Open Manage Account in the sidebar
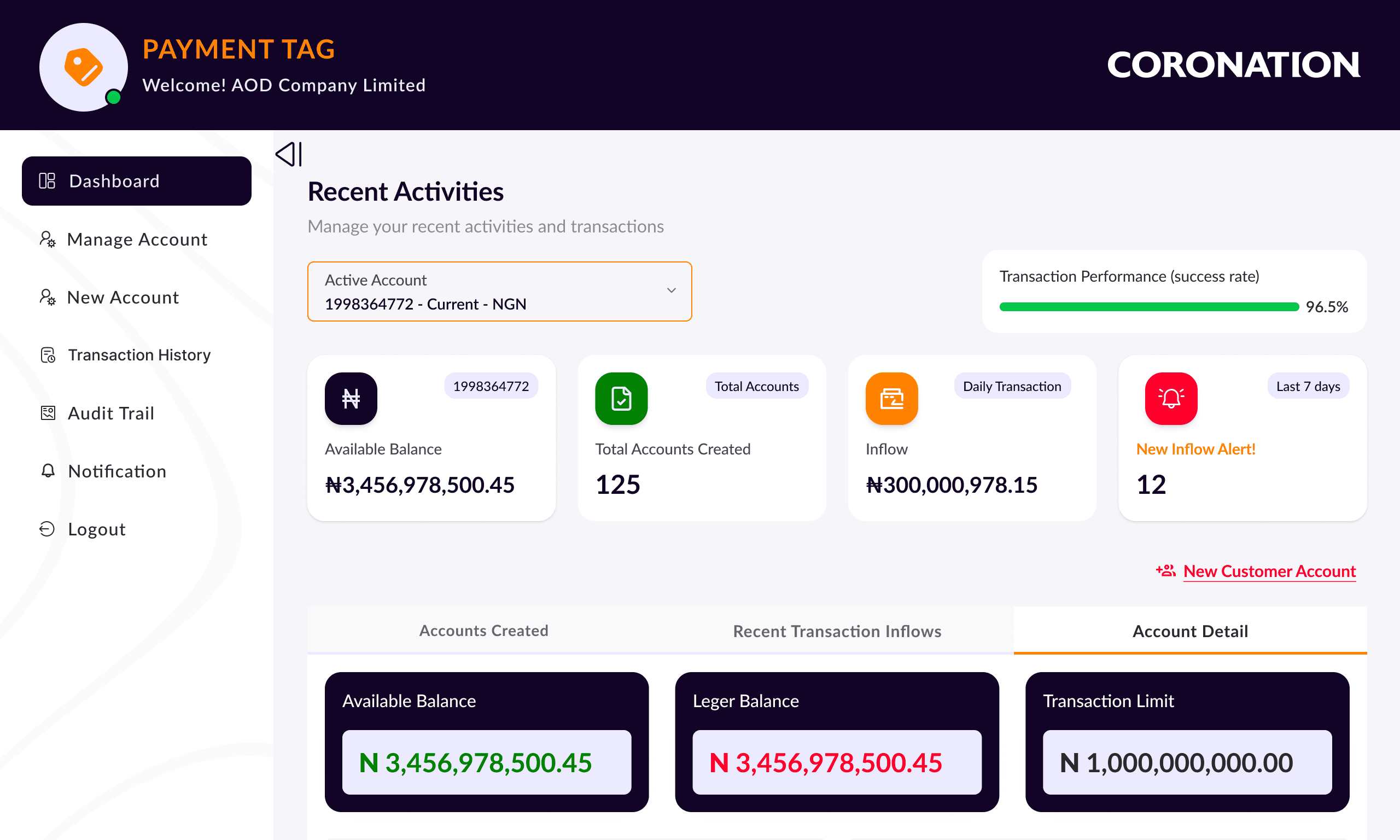The height and width of the screenshot is (840, 1400). (137, 240)
